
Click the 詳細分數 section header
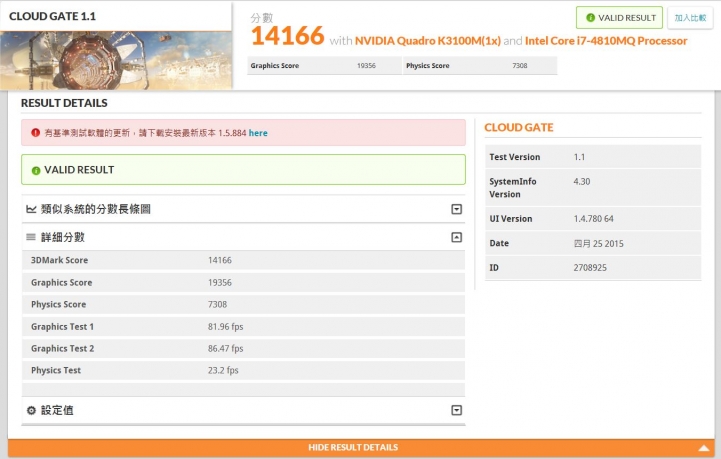[243, 237]
